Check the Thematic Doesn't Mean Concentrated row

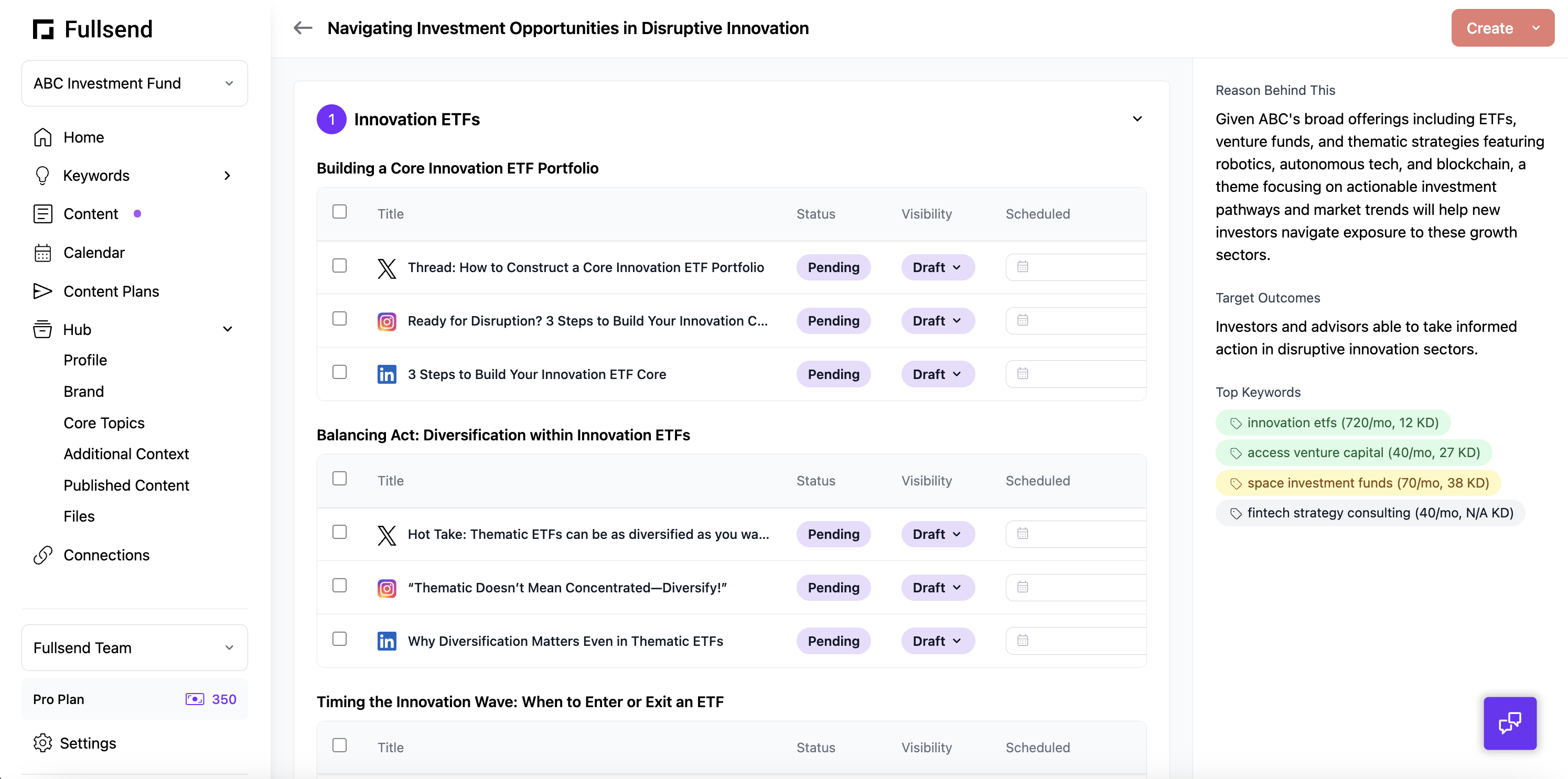tap(340, 586)
